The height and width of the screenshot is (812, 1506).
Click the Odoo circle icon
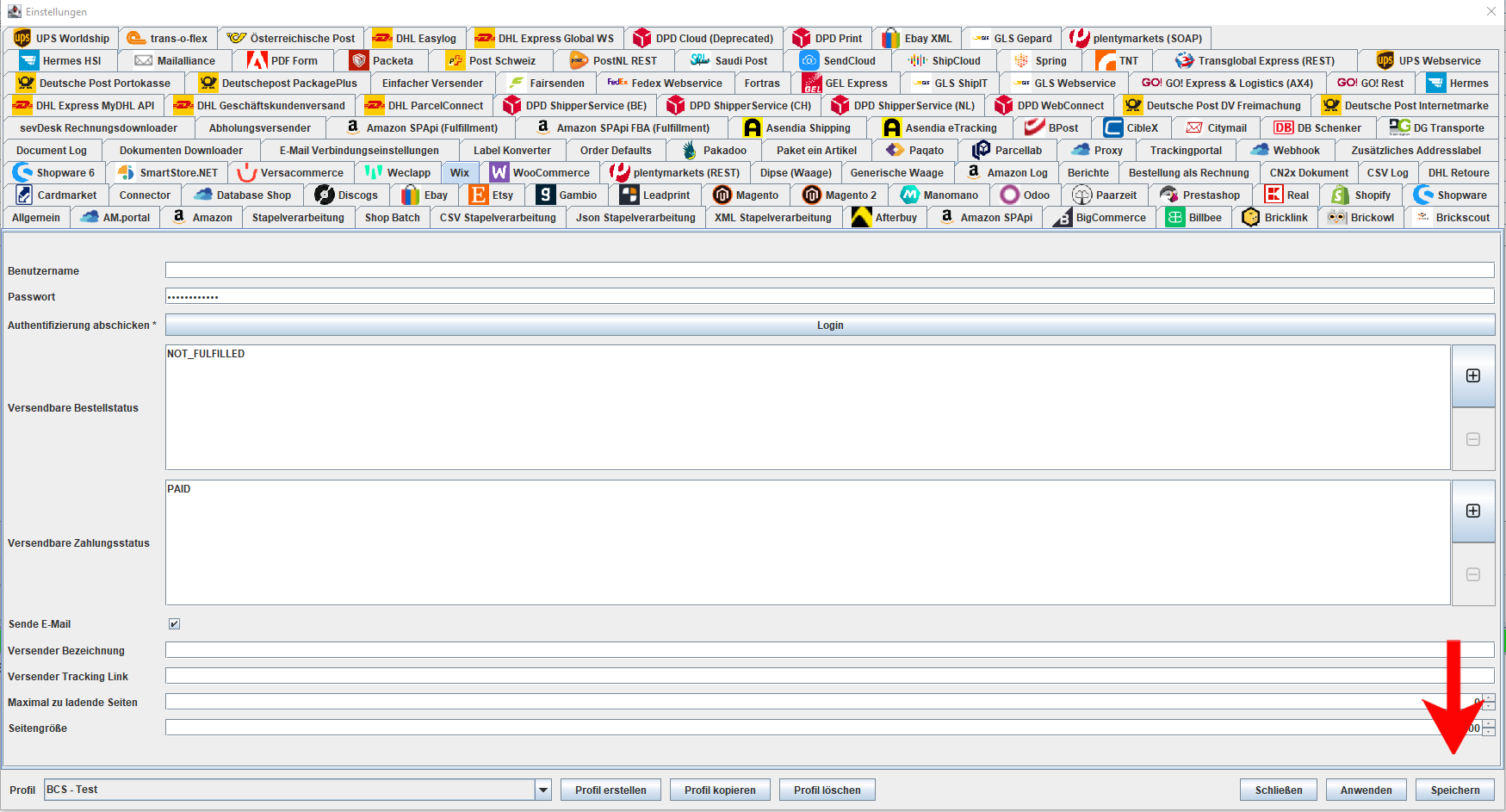pyautogui.click(x=1009, y=195)
